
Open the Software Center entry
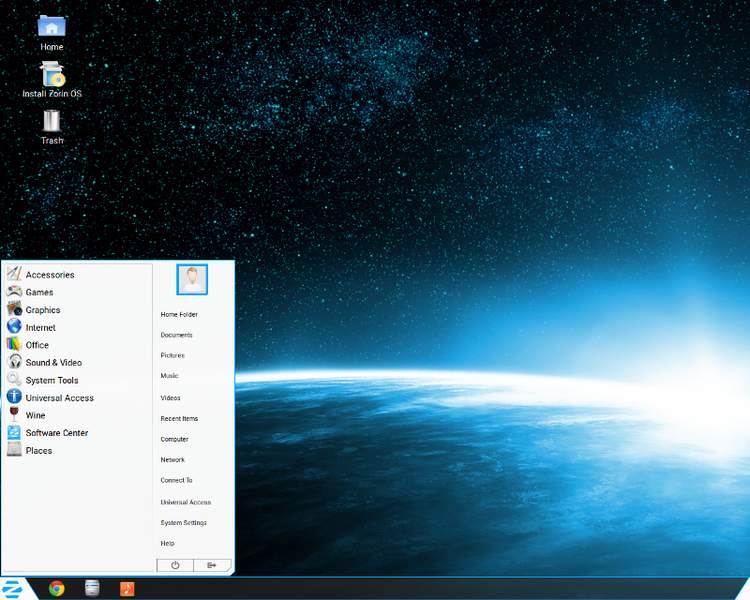pos(57,433)
